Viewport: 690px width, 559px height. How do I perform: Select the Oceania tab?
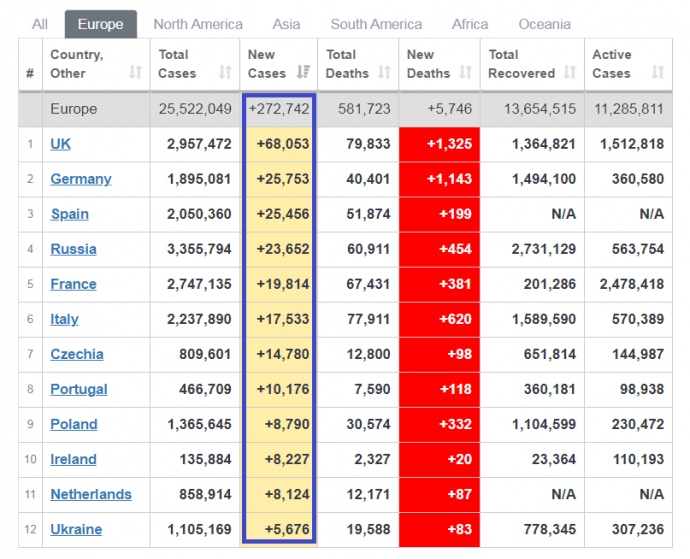coord(545,24)
